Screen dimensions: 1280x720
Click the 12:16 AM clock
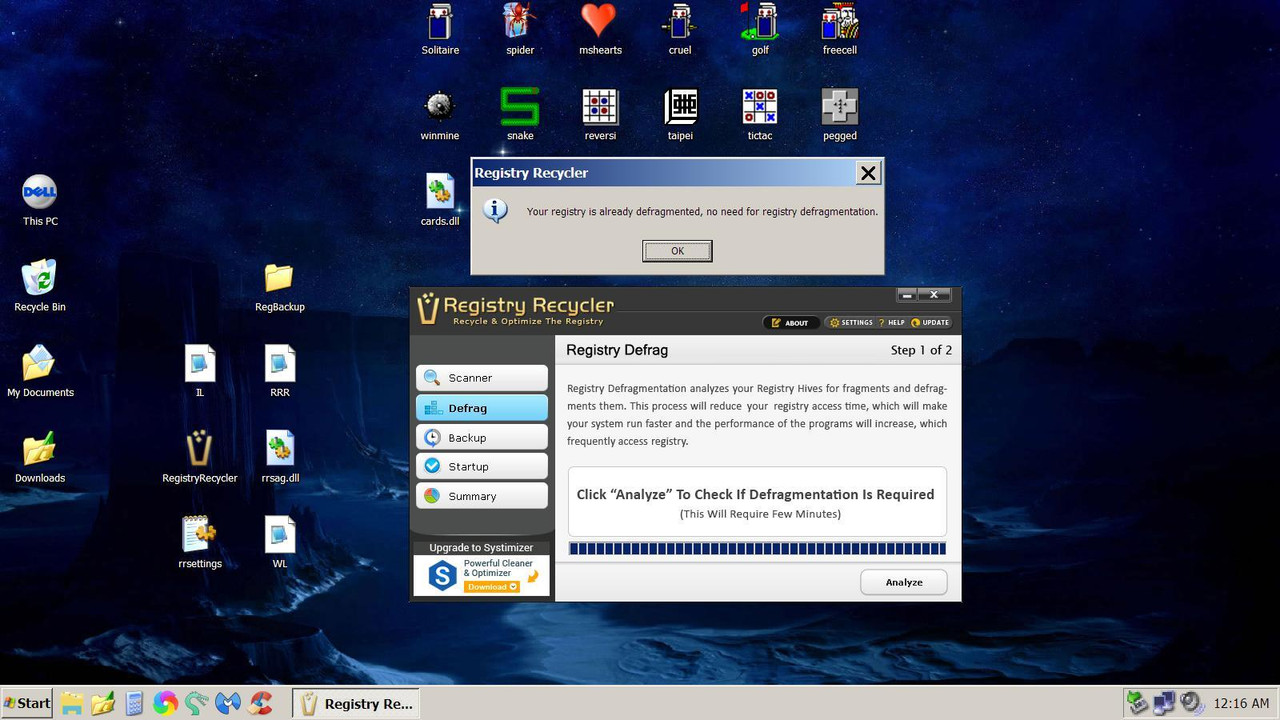[1241, 704]
